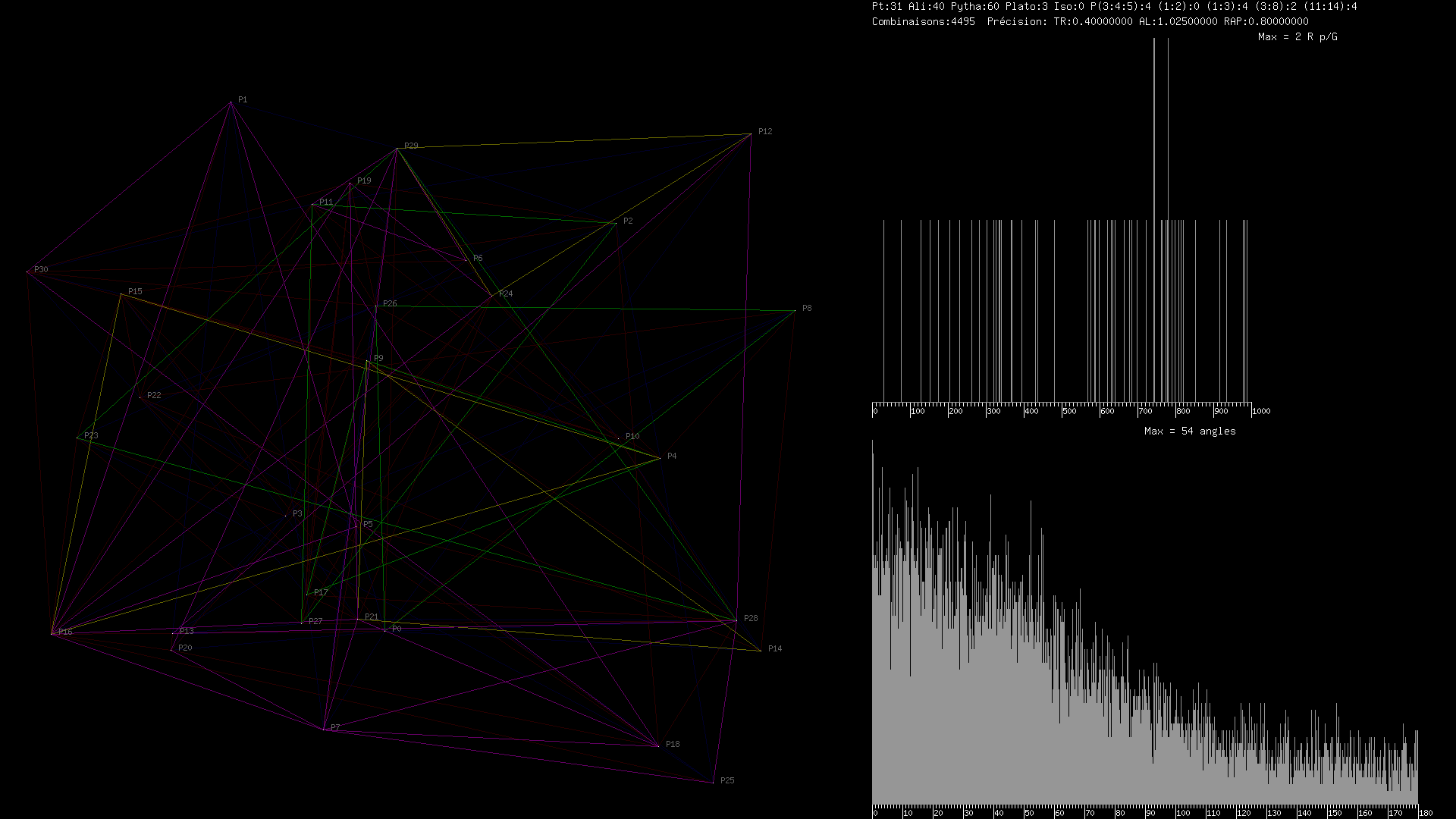Click the 300 tick on ratio histogram axis
Screen dimensions: 1456x819
point(993,412)
